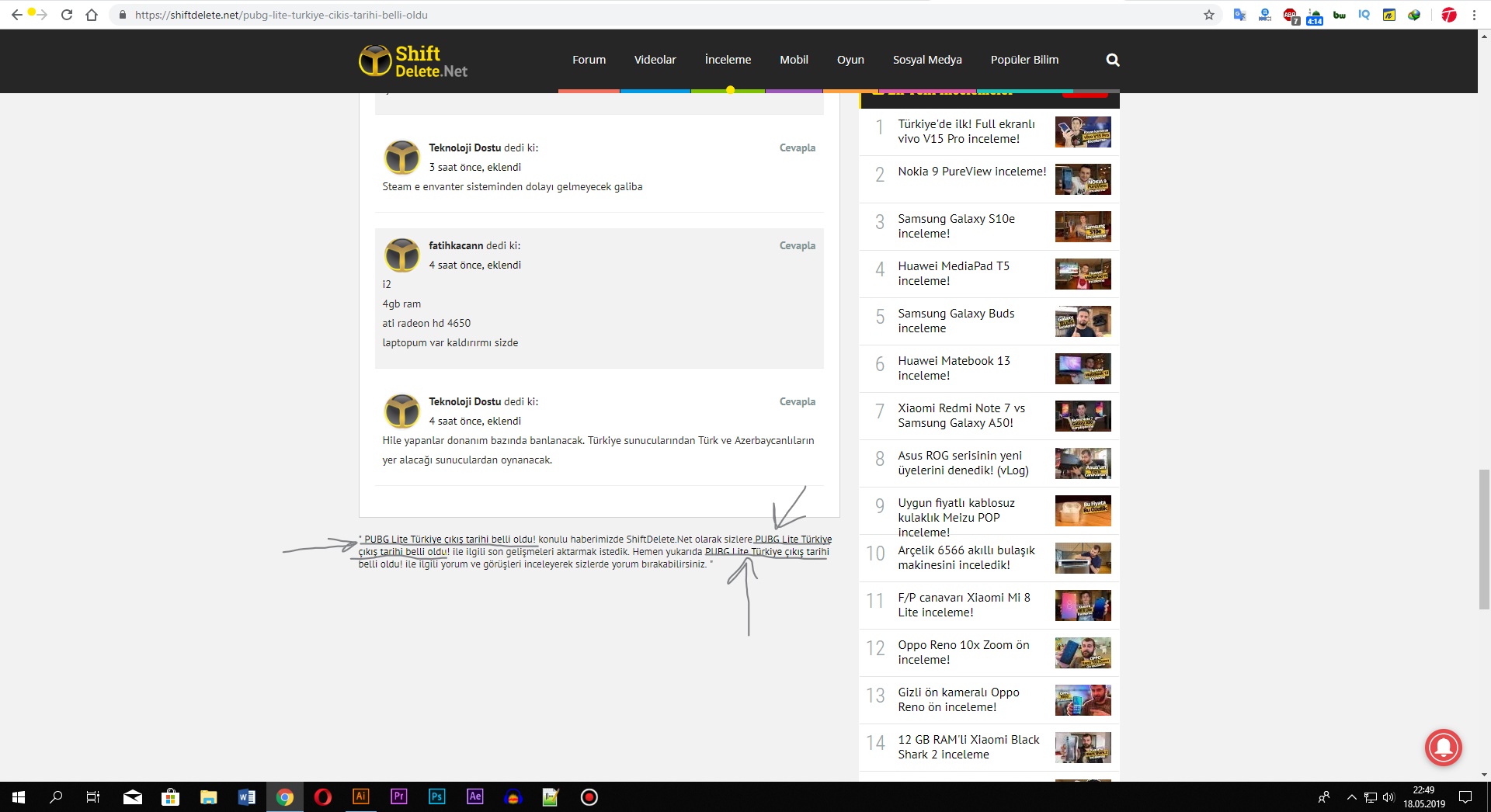Open the green bw extension

[1340, 15]
